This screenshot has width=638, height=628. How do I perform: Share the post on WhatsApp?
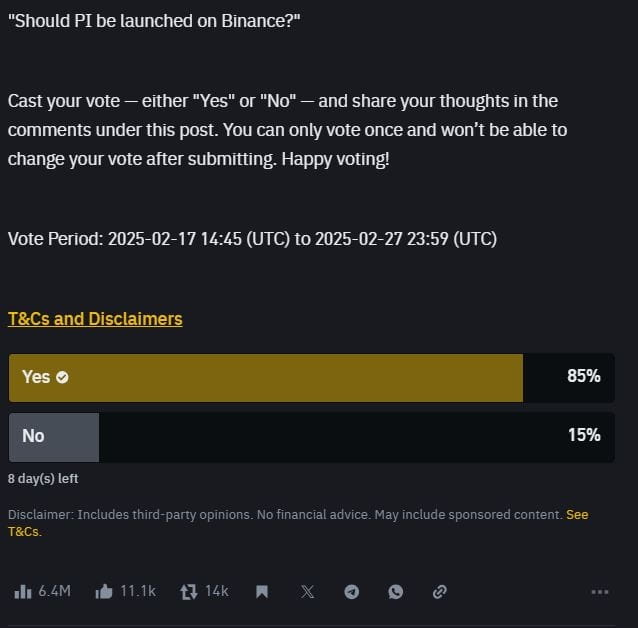[395, 592]
